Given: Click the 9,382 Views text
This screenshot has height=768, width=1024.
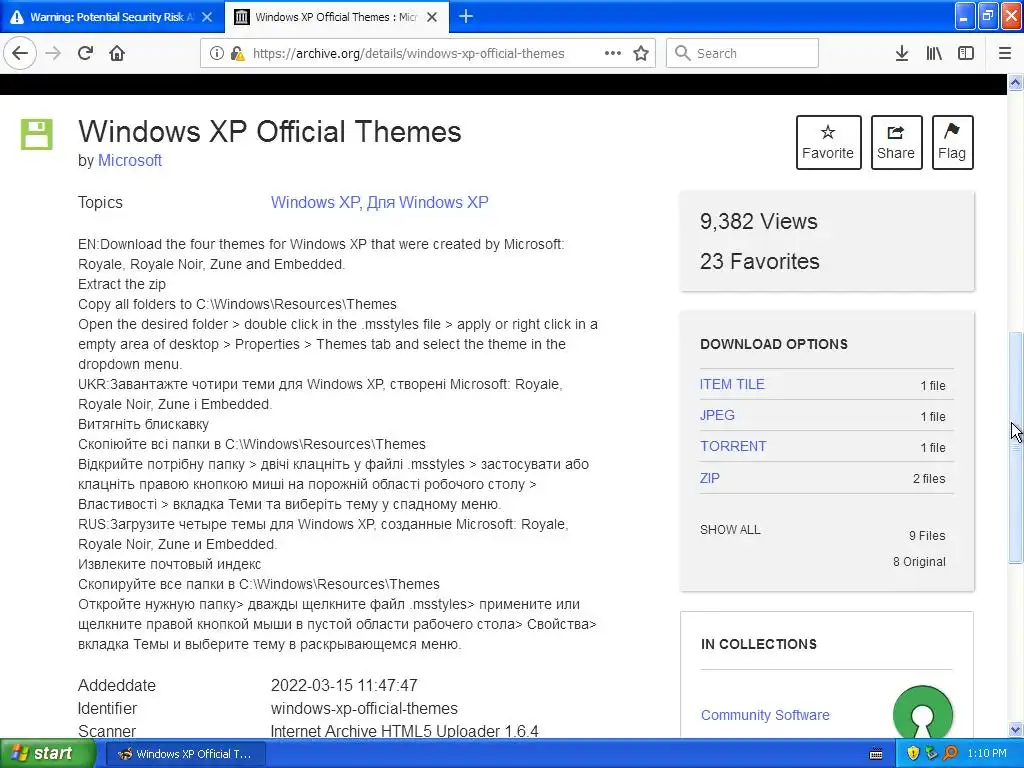Looking at the screenshot, I should tap(758, 221).
